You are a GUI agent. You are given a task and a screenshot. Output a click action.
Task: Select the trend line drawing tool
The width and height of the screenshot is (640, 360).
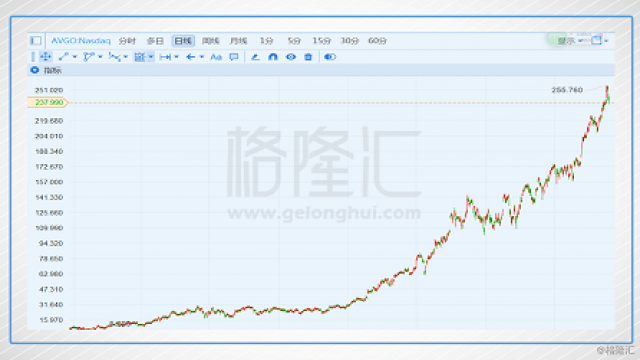tap(63, 57)
